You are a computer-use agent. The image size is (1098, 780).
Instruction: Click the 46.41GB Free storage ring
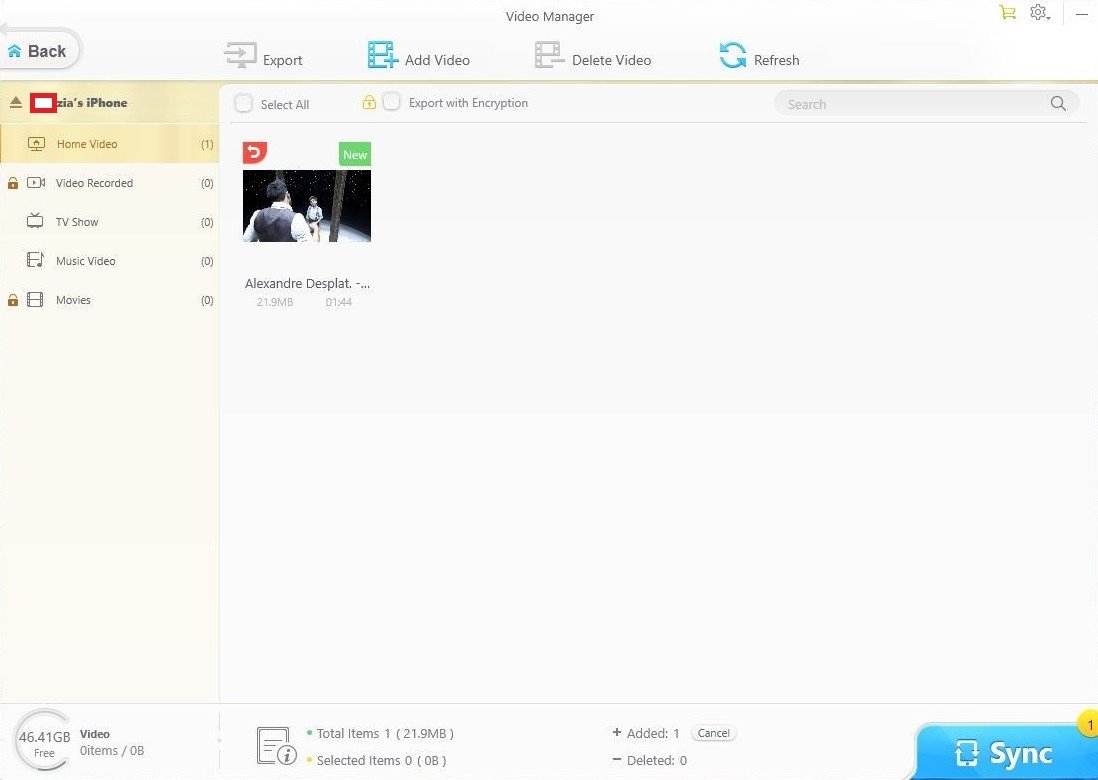[44, 741]
